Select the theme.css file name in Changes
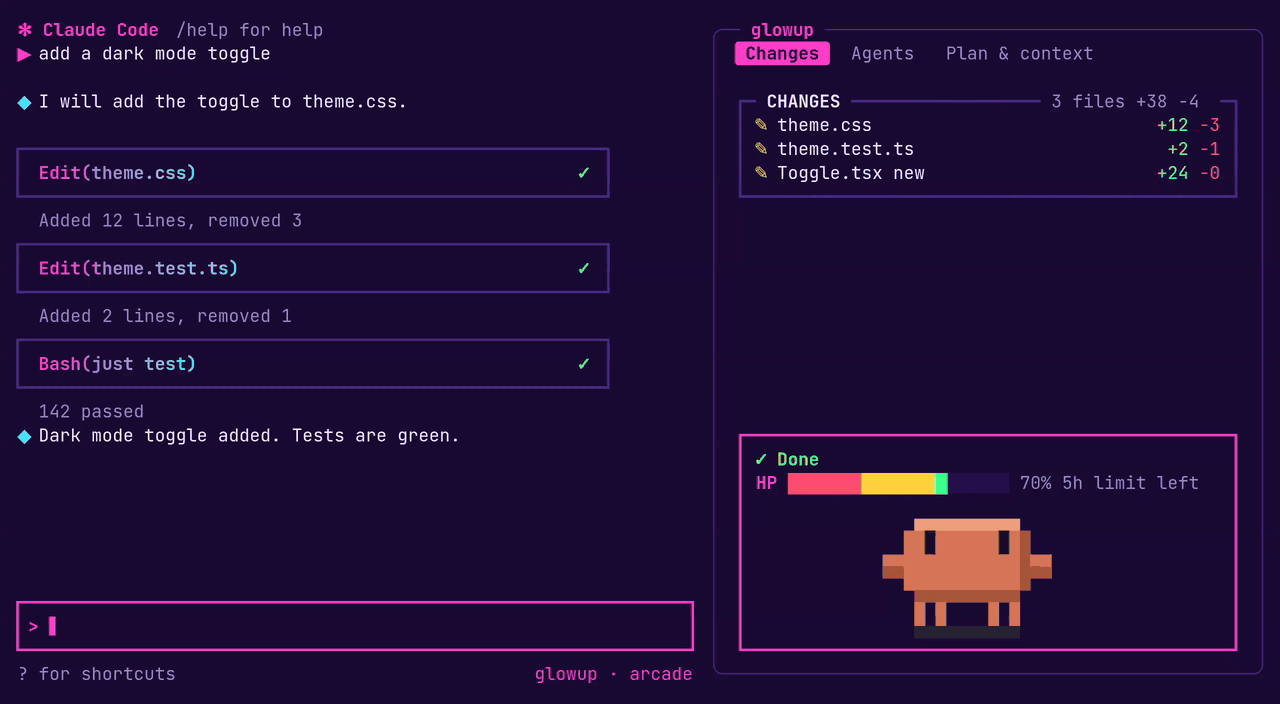Image resolution: width=1280 pixels, height=704 pixels. [x=824, y=125]
